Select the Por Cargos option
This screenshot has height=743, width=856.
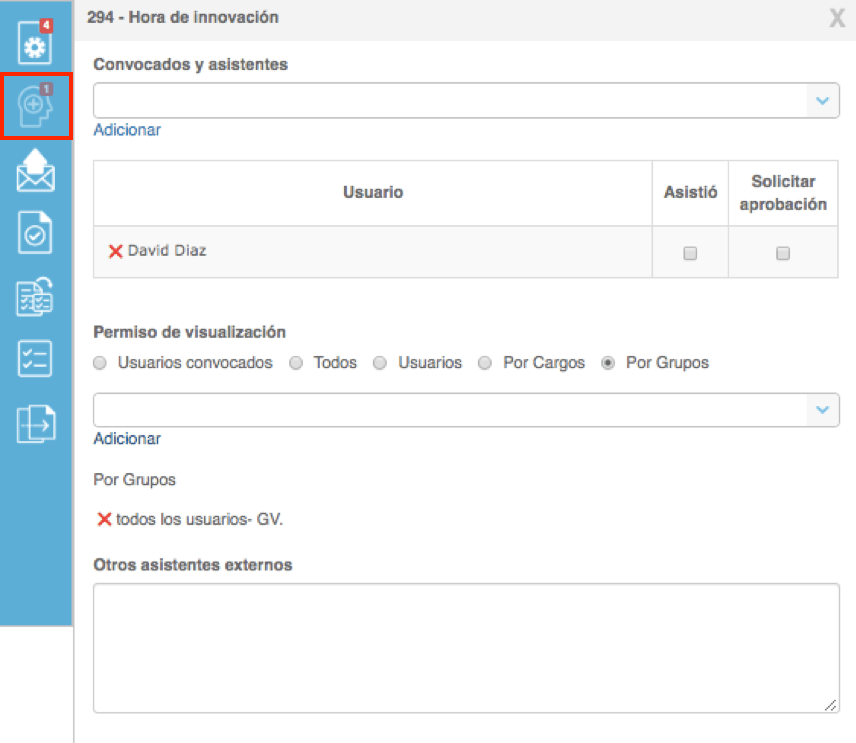(485, 363)
